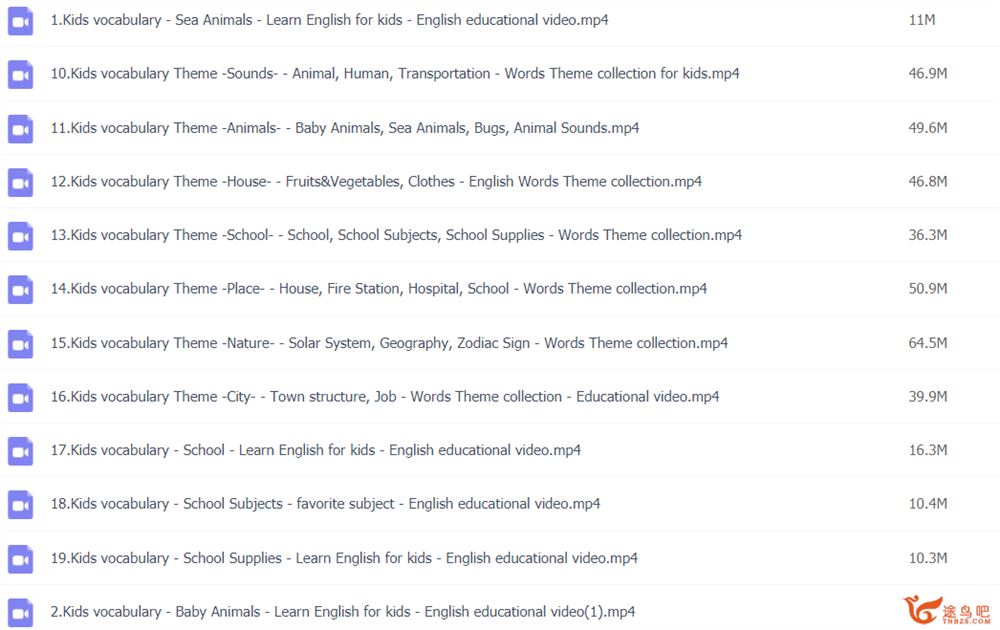The height and width of the screenshot is (630, 1000).
Task: Click video icon for 16.City theme file
Action: pos(20,397)
